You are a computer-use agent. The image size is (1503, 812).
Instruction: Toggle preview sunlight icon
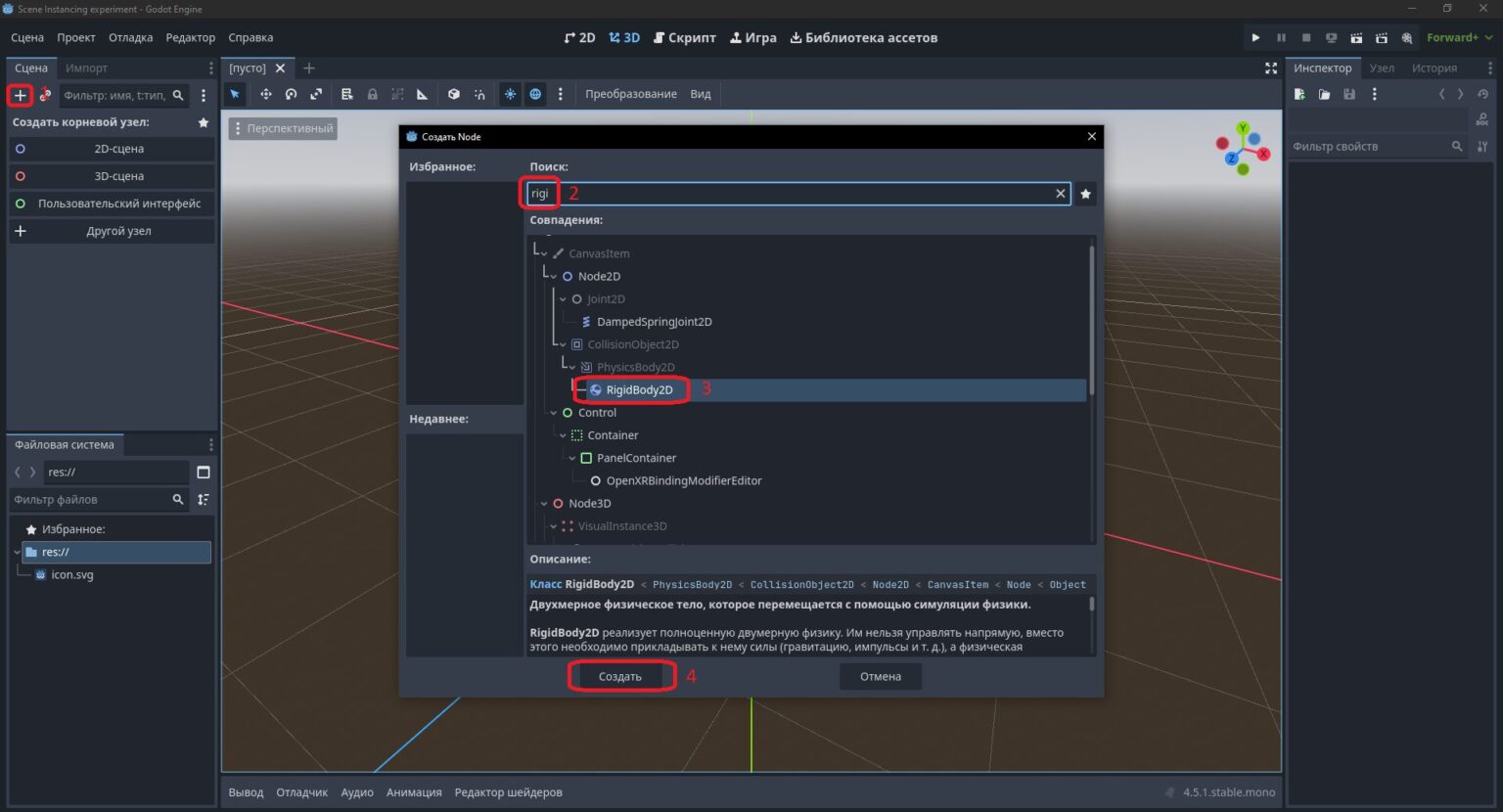pyautogui.click(x=510, y=94)
